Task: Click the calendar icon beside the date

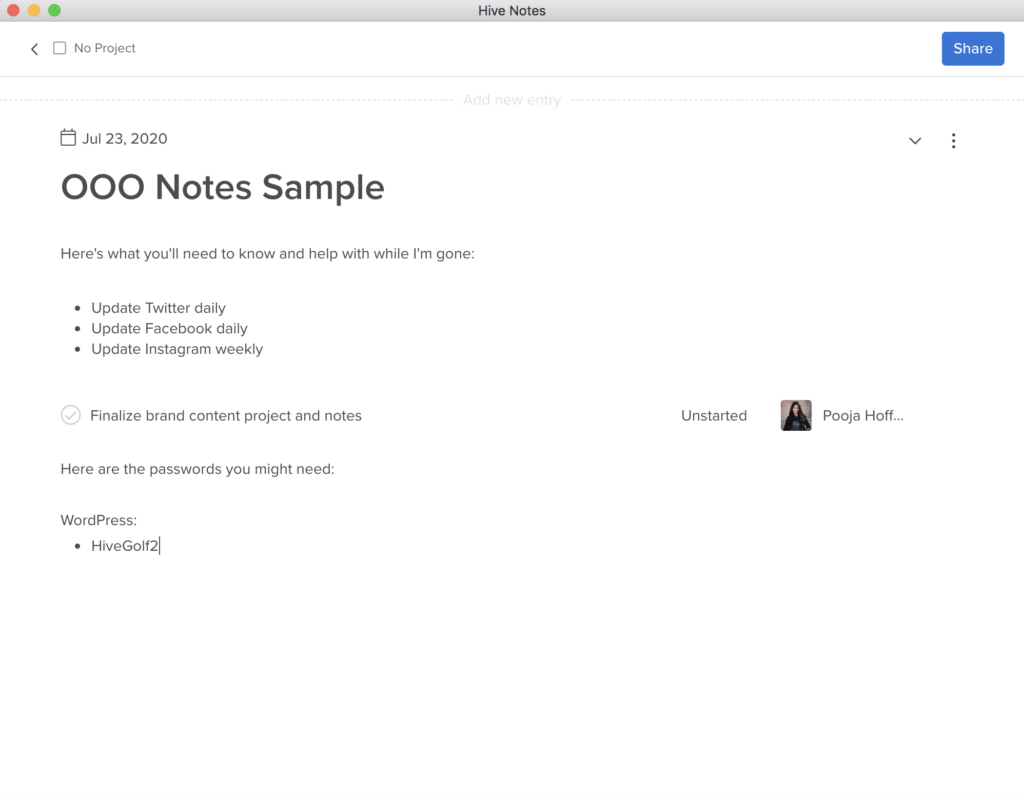Action: [x=68, y=138]
